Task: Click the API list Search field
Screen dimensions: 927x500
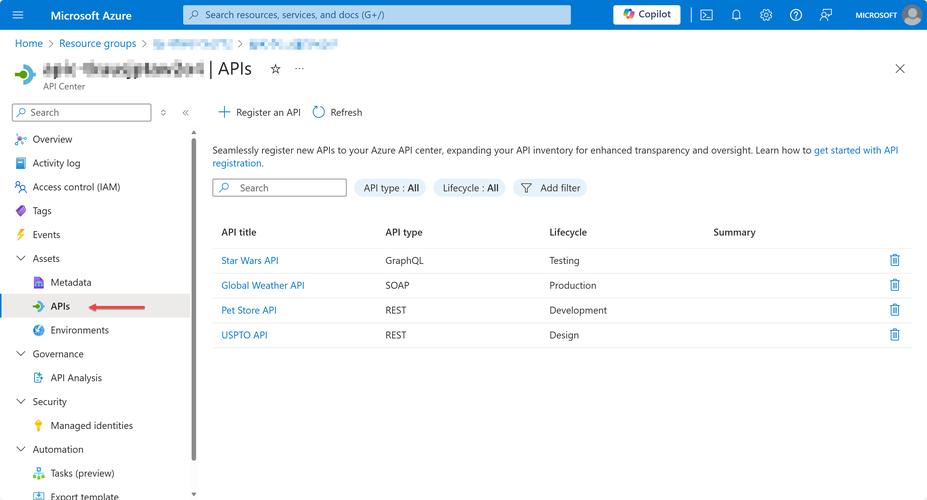Action: point(279,188)
